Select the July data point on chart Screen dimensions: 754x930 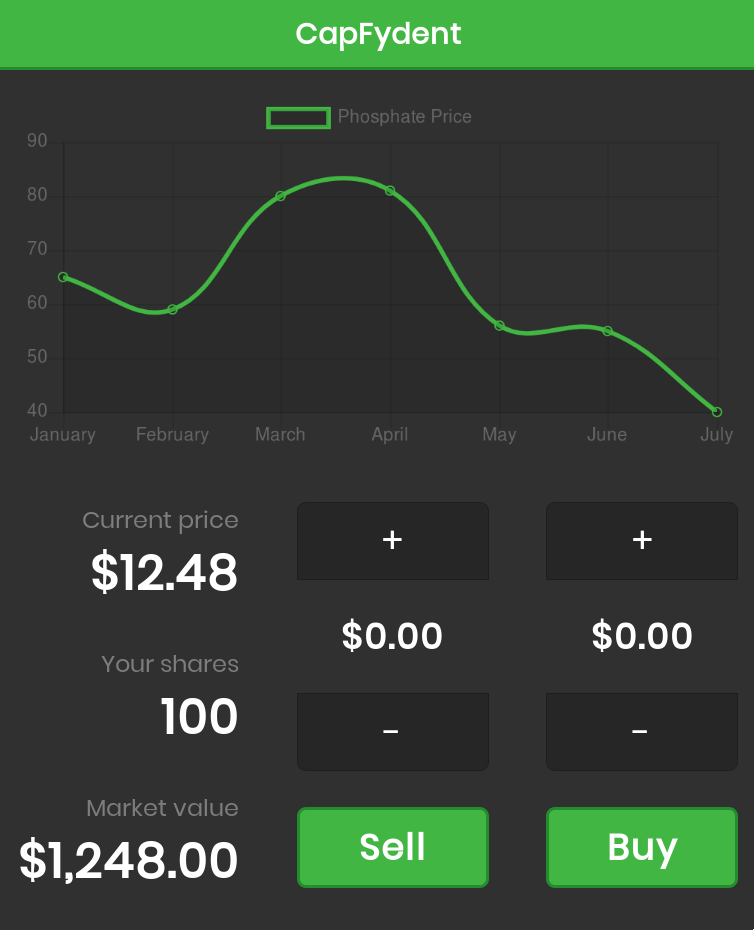pos(717,412)
